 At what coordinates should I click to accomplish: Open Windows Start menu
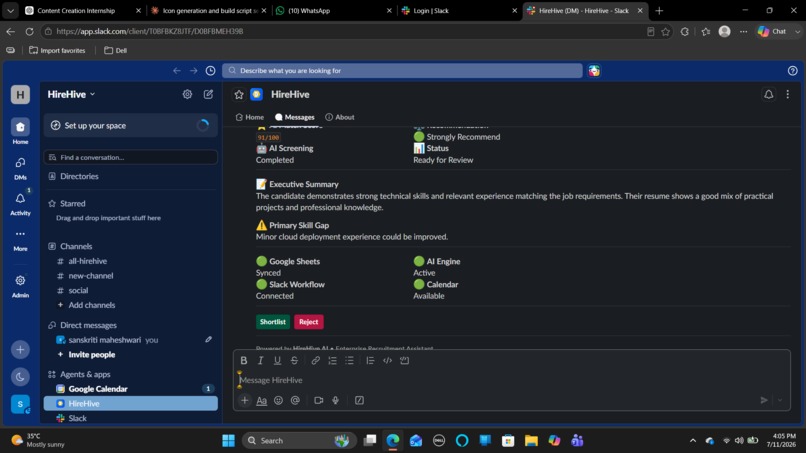(228, 441)
